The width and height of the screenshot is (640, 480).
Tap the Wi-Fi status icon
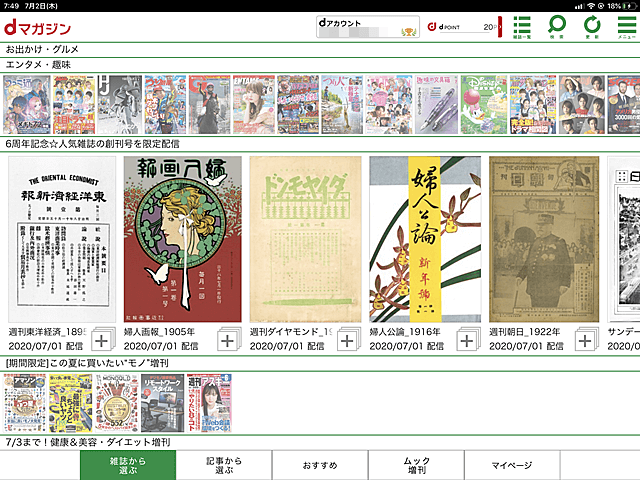pyautogui.click(x=591, y=6)
